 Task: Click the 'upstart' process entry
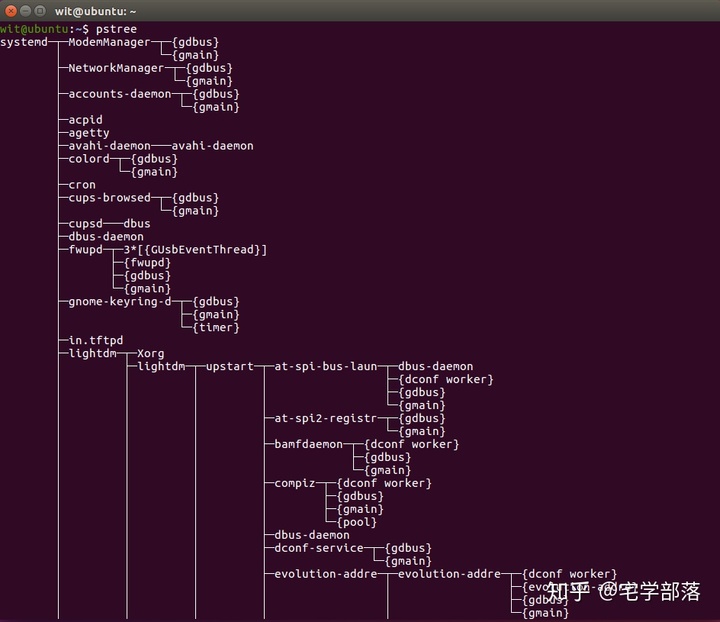click(230, 367)
